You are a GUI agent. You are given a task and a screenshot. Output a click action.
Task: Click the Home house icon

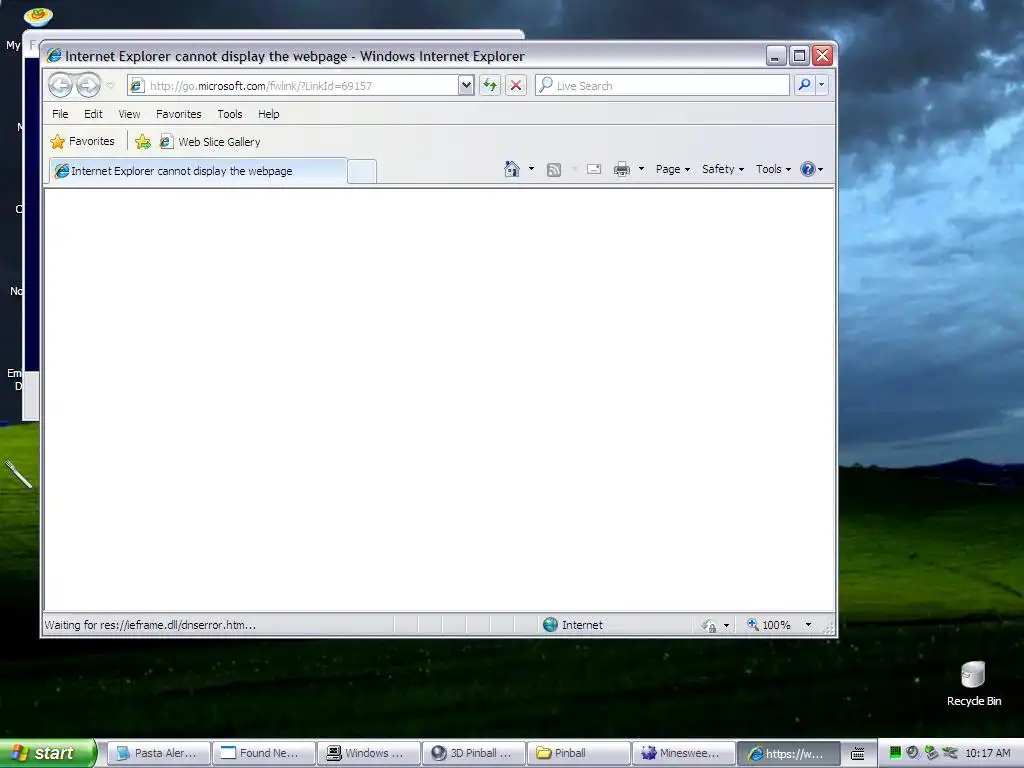pos(511,169)
